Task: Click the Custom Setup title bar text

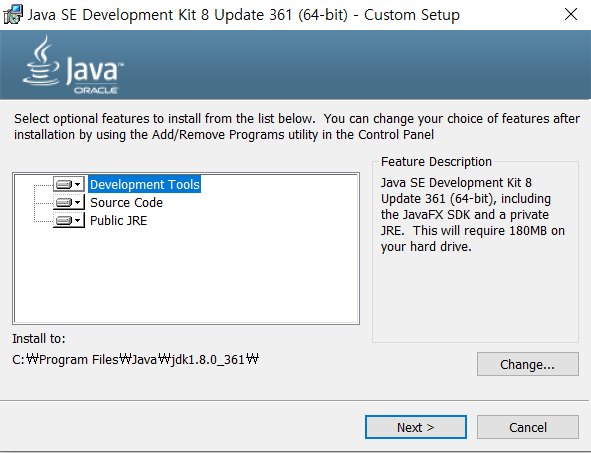Action: click(x=244, y=15)
